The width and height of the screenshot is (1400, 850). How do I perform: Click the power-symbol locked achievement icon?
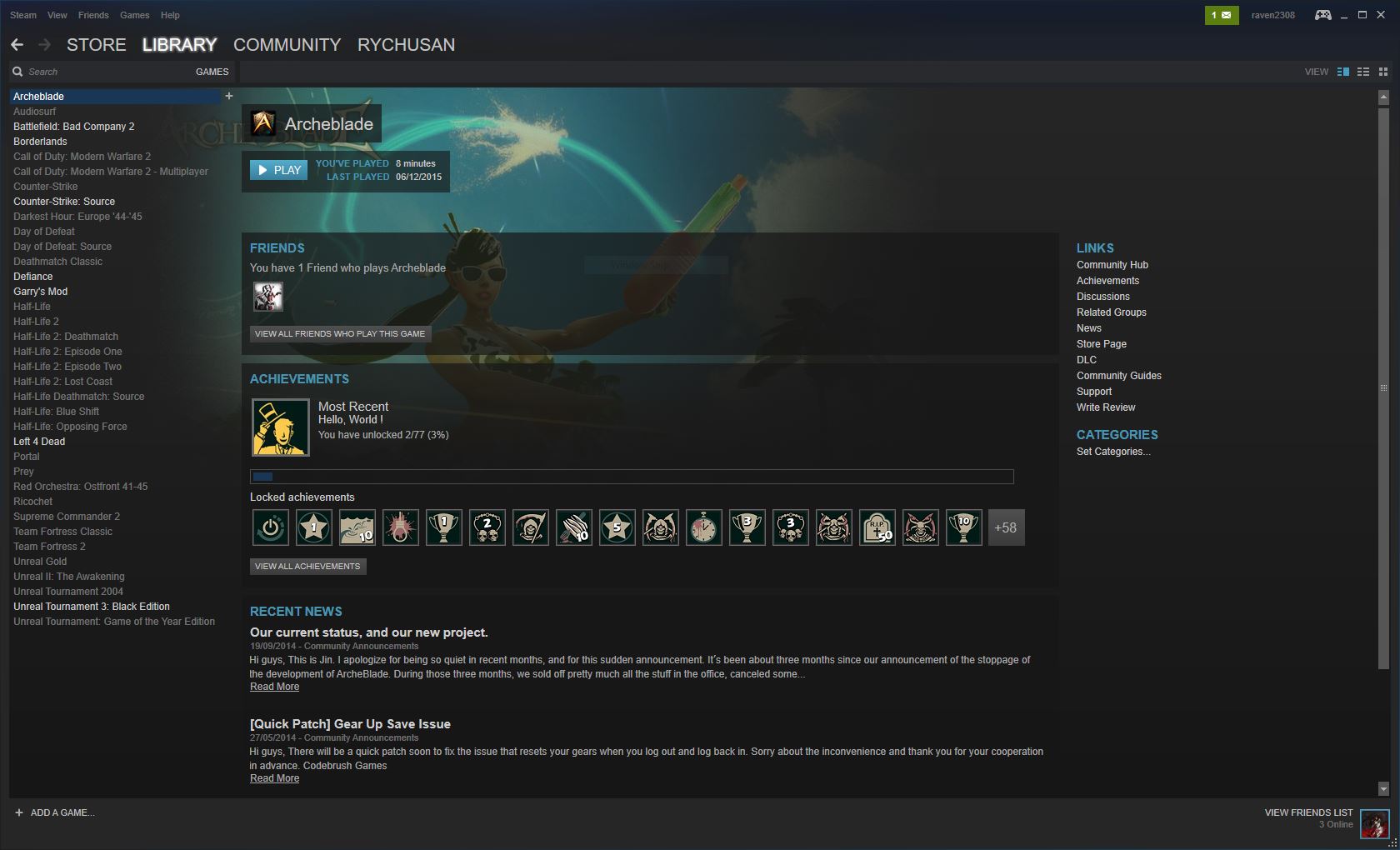pyautogui.click(x=271, y=527)
